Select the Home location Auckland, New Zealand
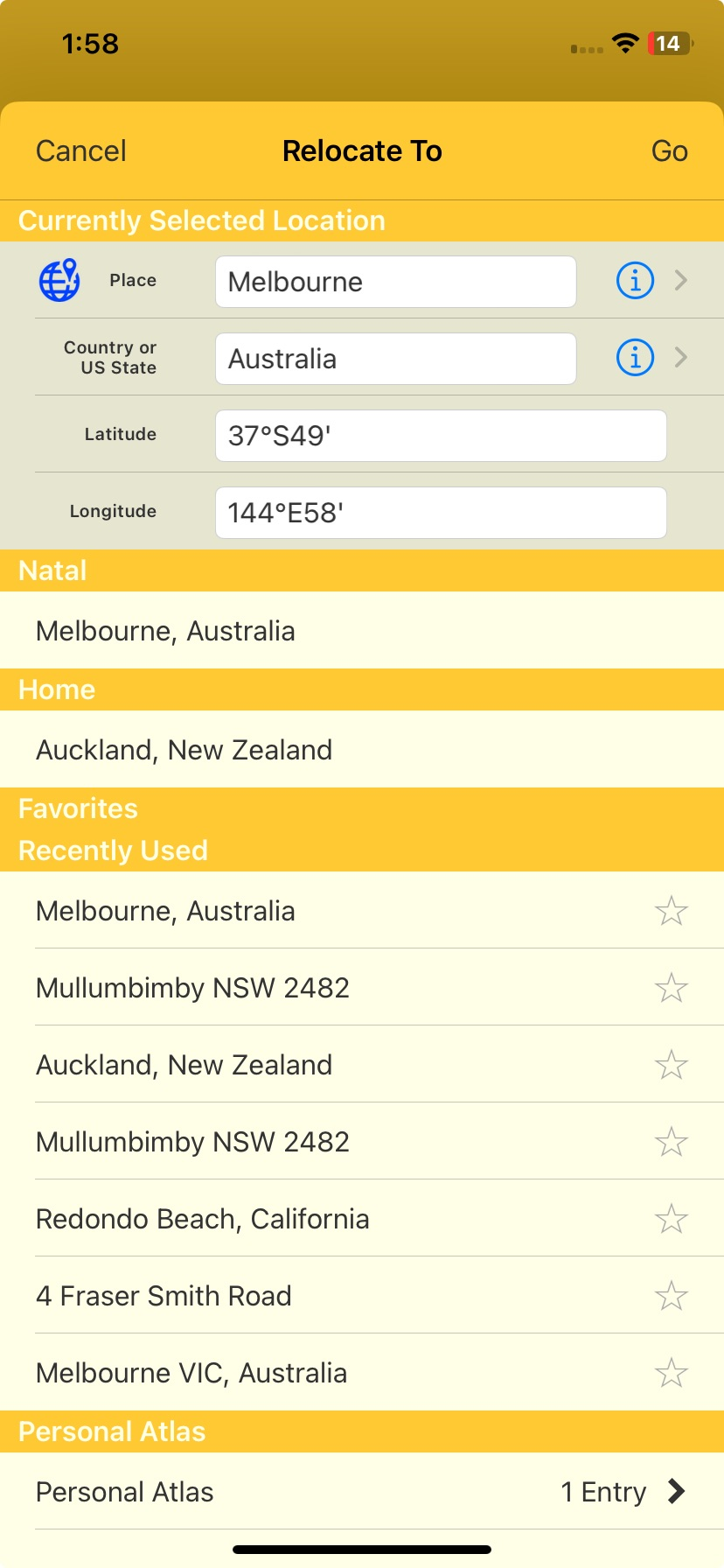Viewport: 724px width, 1568px height. 362,749
